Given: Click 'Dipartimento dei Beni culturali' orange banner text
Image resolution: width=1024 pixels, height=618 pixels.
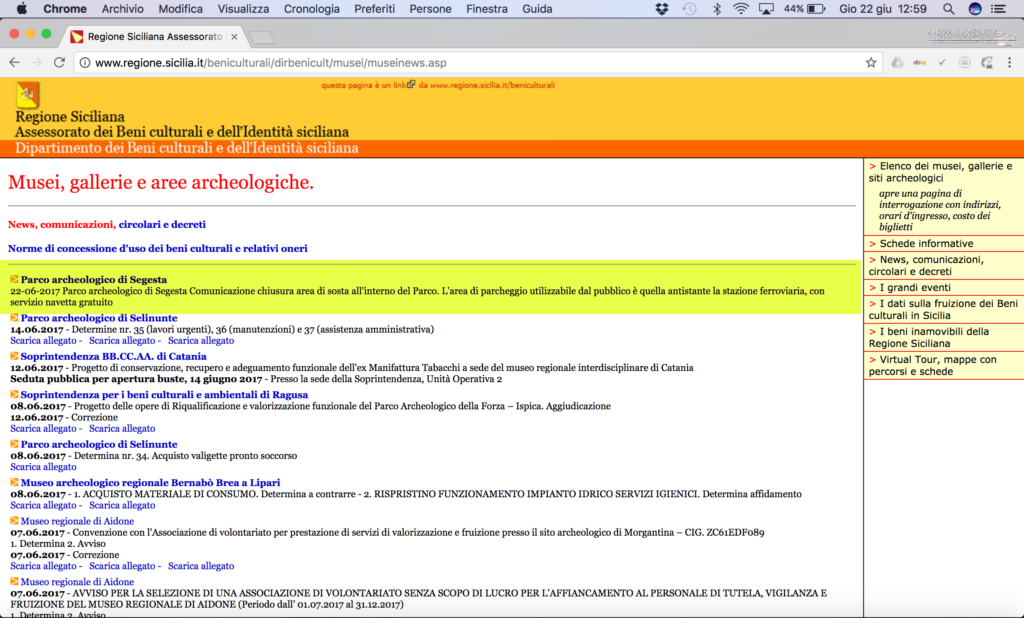Looking at the screenshot, I should (187, 148).
